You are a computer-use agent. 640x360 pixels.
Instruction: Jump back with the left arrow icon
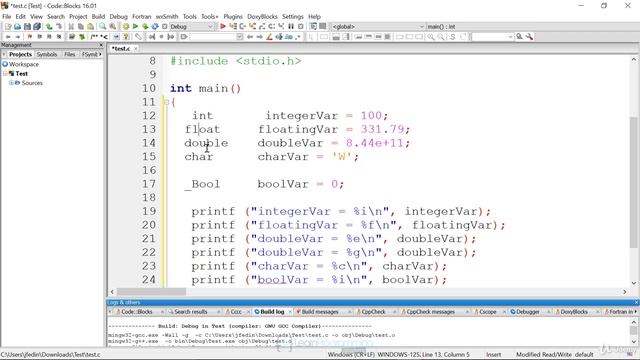(x=8, y=37)
